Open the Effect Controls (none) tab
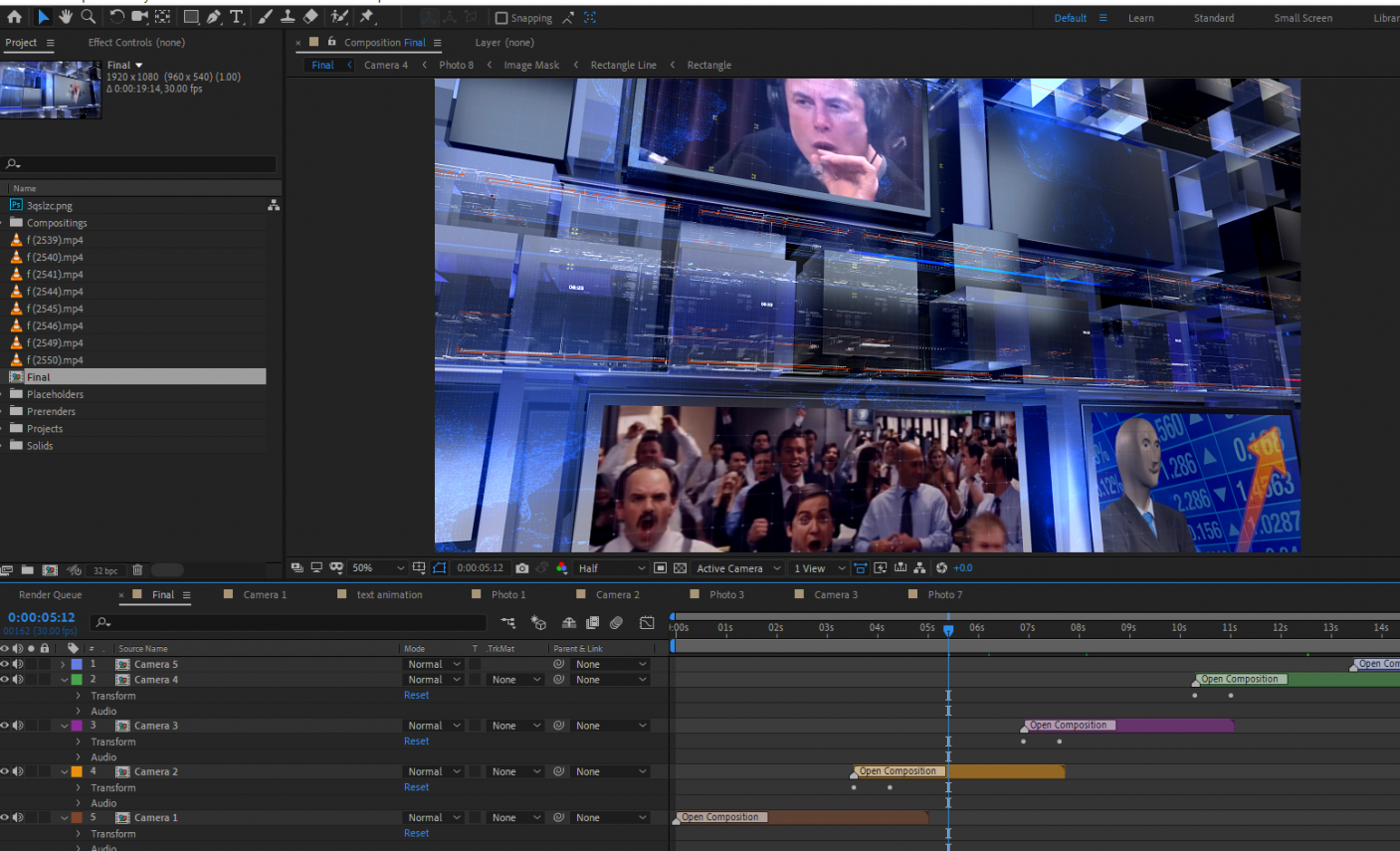 pyautogui.click(x=136, y=43)
